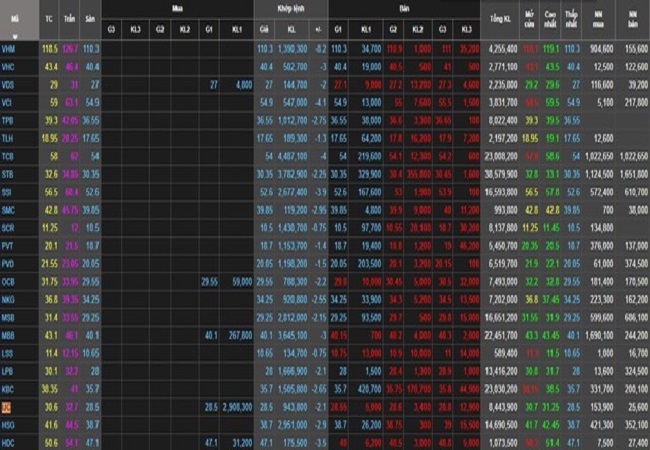Open the MBB ticker

7,336
